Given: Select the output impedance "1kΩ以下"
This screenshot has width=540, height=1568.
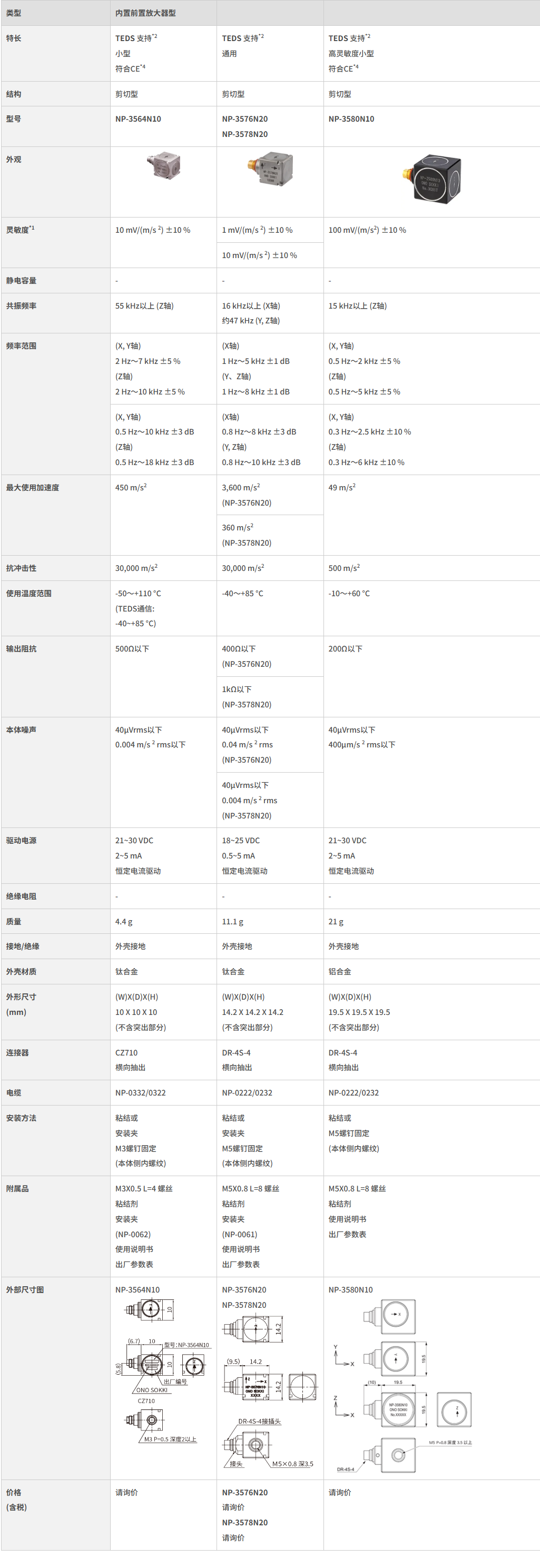Looking at the screenshot, I should point(237,689).
